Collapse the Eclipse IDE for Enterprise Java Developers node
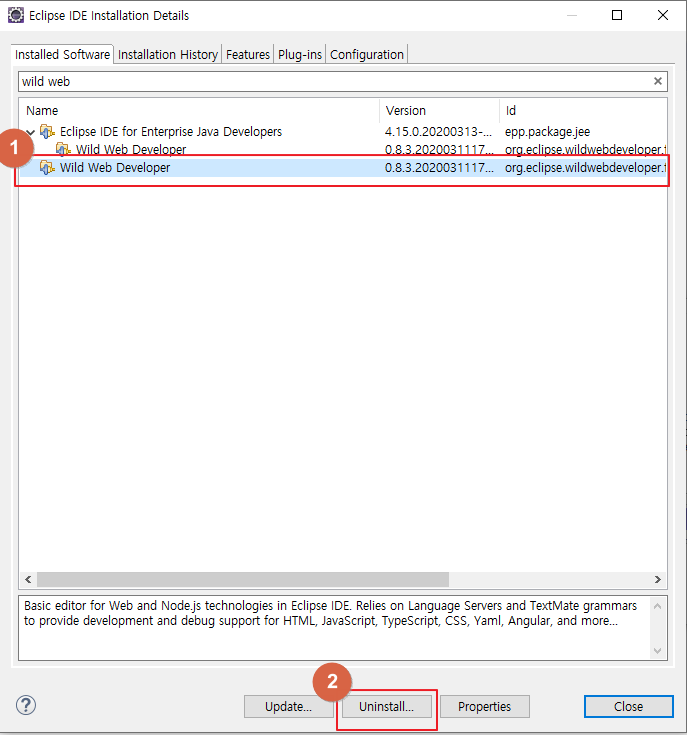Screen dimensions: 687x735 [31, 132]
